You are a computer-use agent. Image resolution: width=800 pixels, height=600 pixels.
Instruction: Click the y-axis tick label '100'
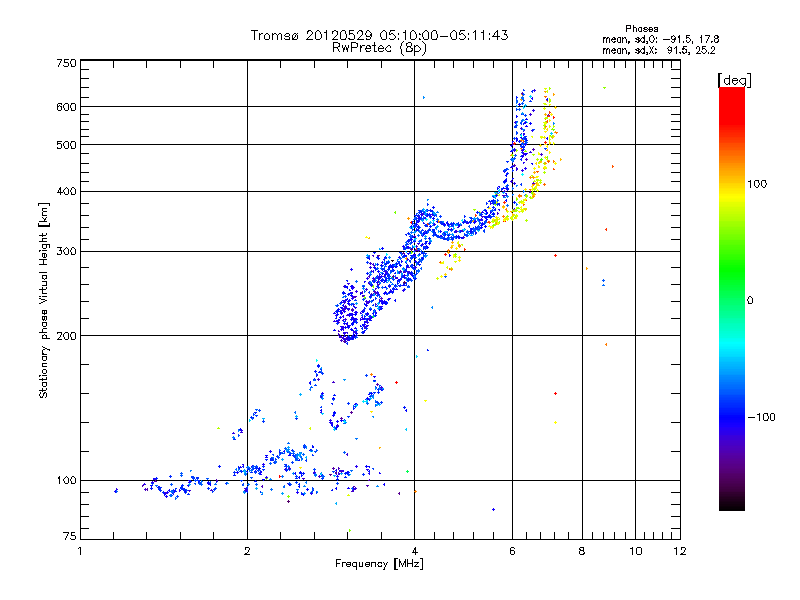coord(66,481)
